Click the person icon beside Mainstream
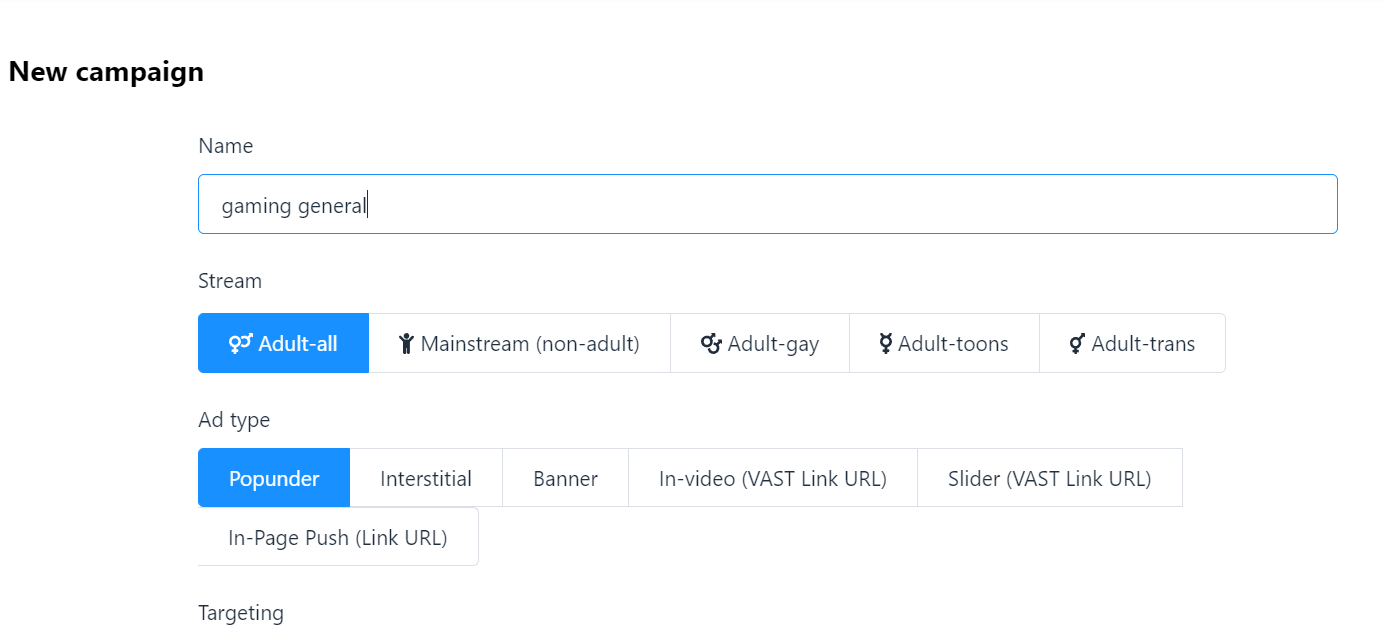This screenshot has height=641, width=1384. click(x=405, y=344)
